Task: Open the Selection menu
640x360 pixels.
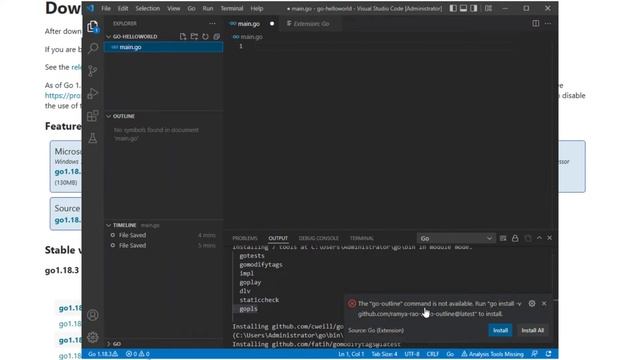Action: click(147, 8)
